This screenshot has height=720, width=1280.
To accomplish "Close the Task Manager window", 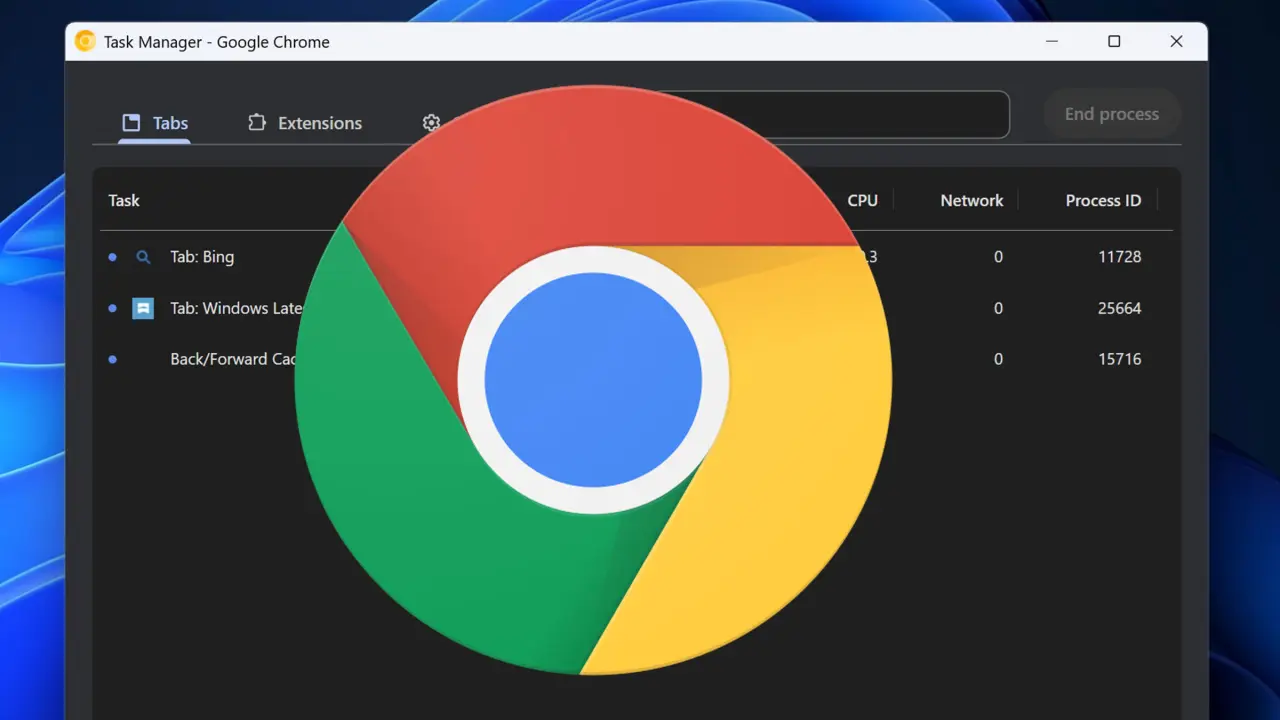I will [1176, 42].
